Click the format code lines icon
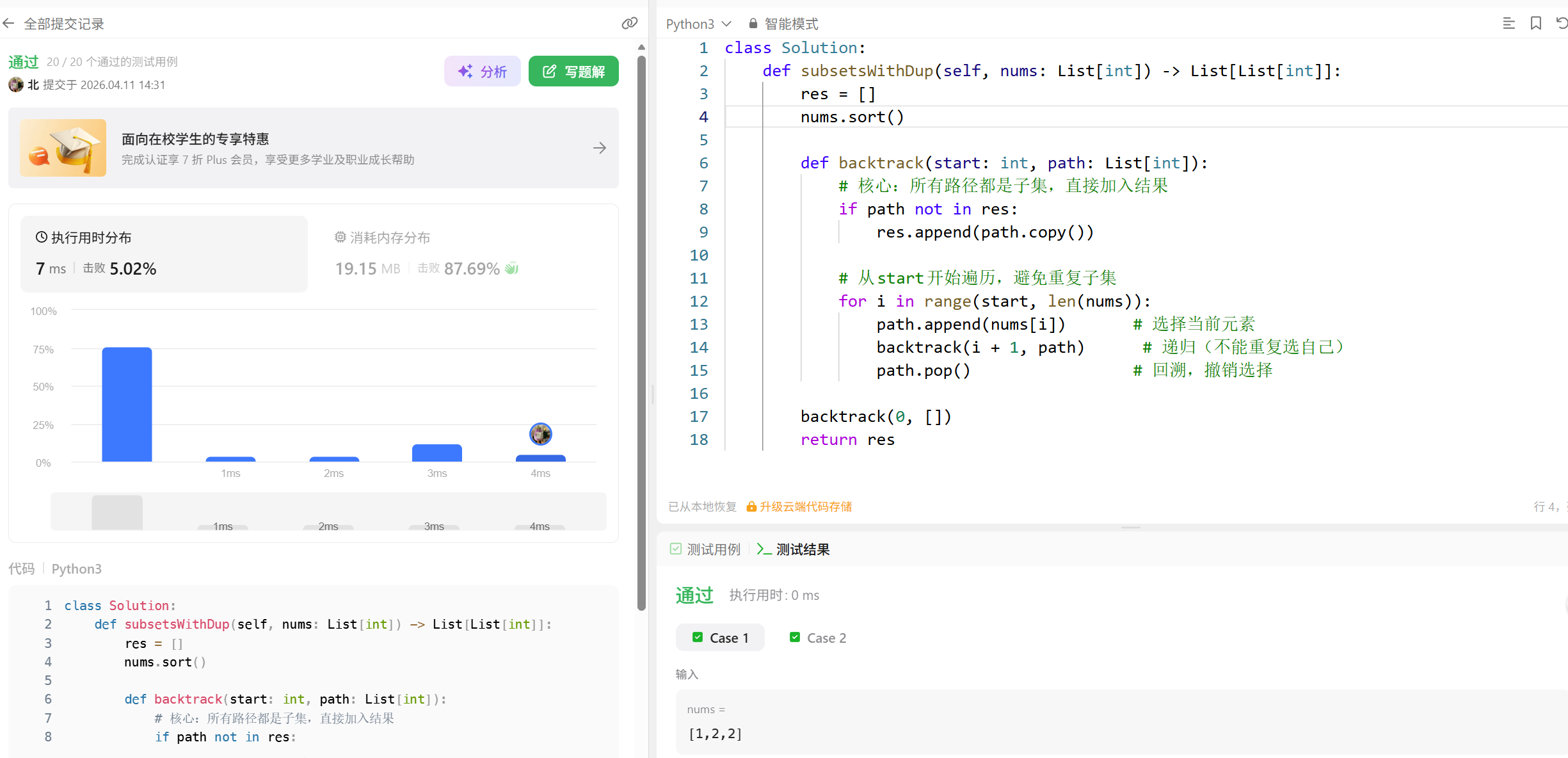The height and width of the screenshot is (758, 1568). coord(1508,24)
